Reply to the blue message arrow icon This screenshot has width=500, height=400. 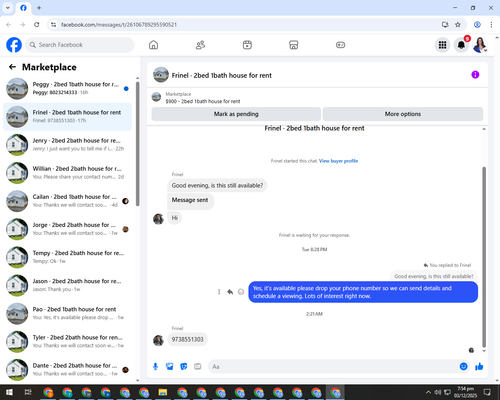(x=230, y=292)
